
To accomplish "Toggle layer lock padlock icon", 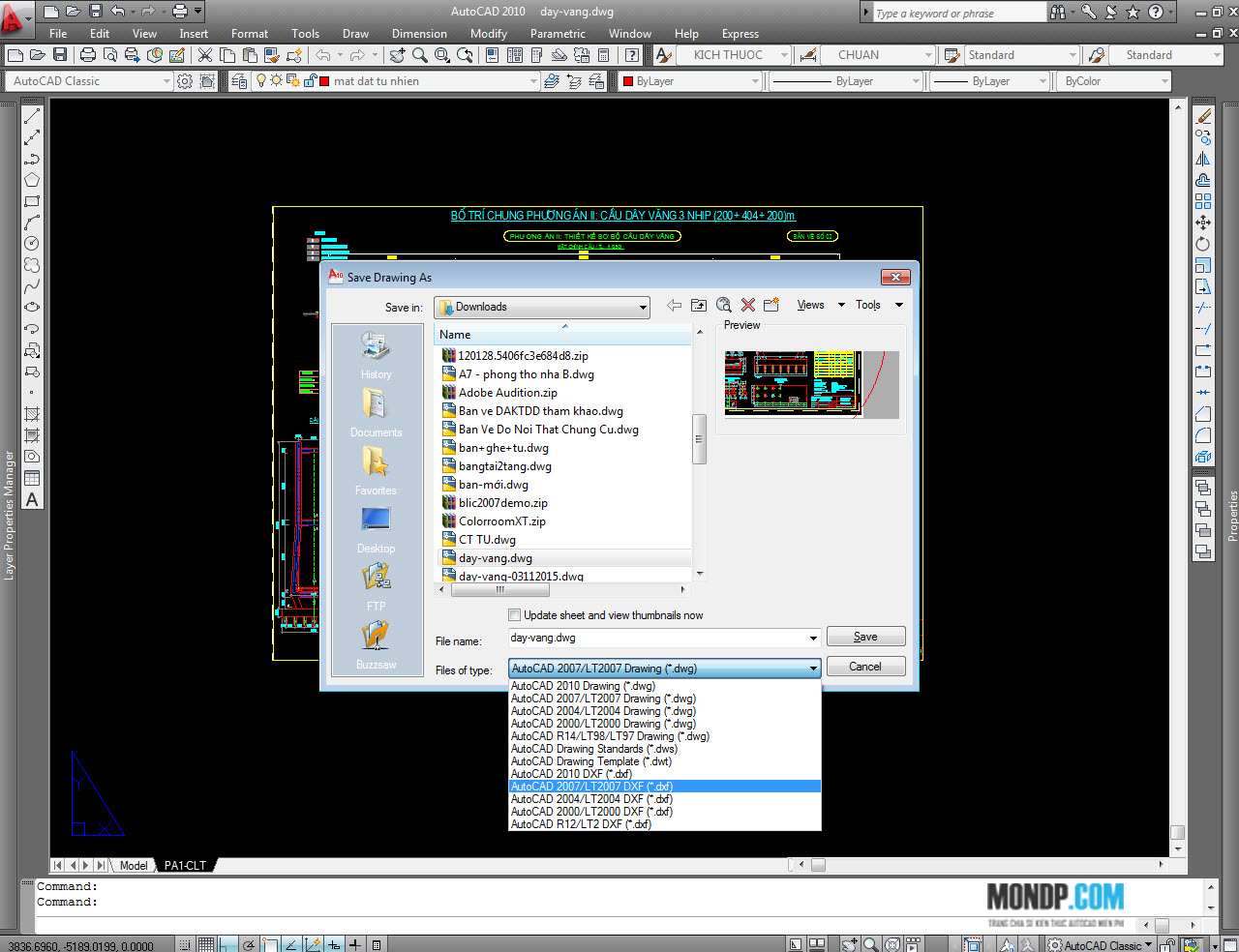I will coord(309,81).
